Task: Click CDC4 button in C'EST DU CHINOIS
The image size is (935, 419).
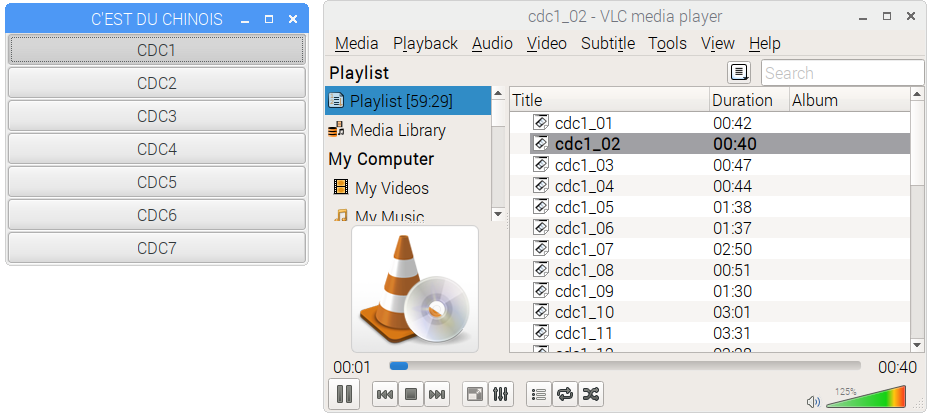Action: point(157,149)
